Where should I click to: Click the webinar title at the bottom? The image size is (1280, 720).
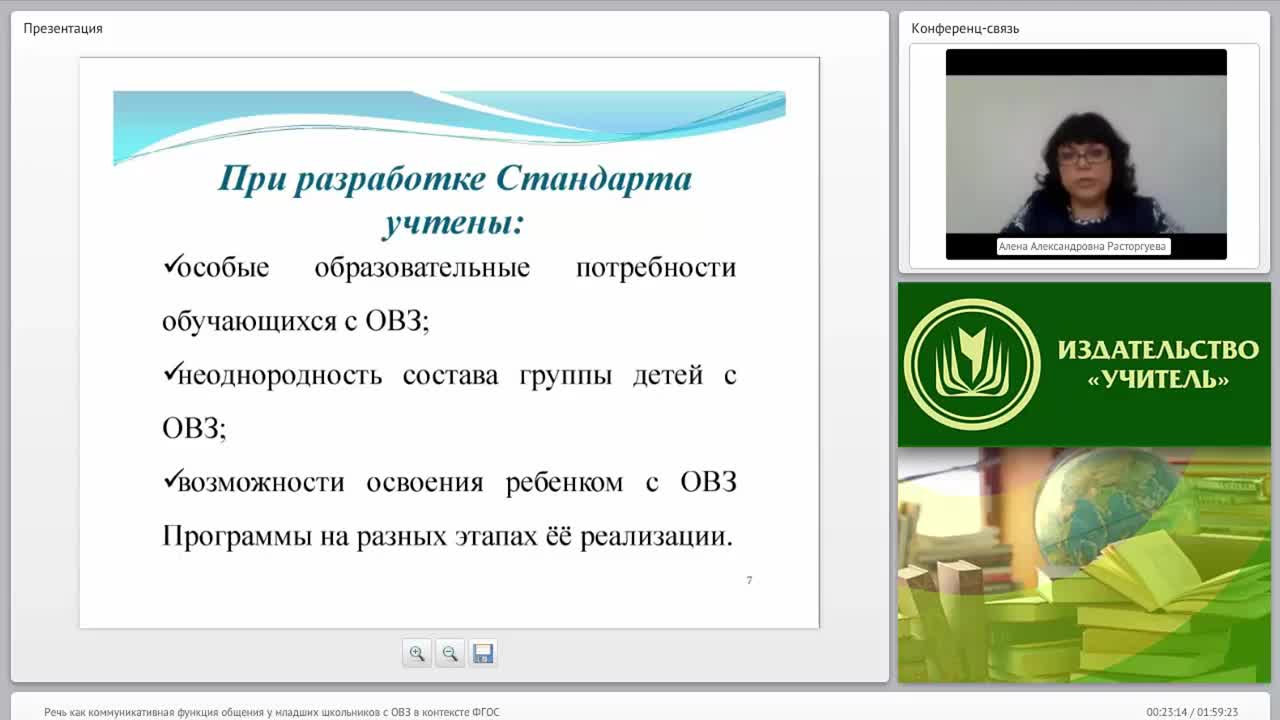coord(272,712)
